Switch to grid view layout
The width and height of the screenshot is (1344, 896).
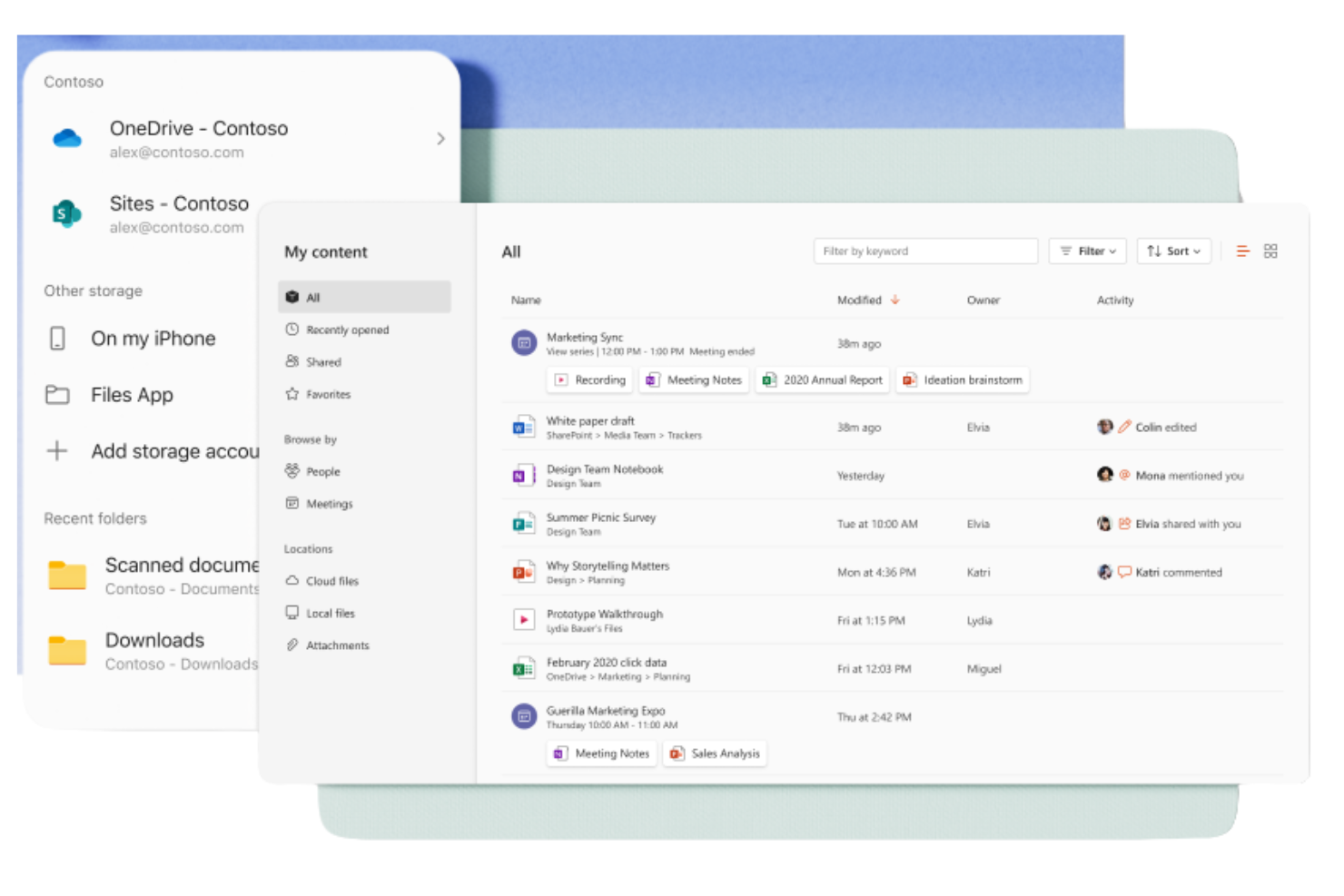pos(1270,251)
